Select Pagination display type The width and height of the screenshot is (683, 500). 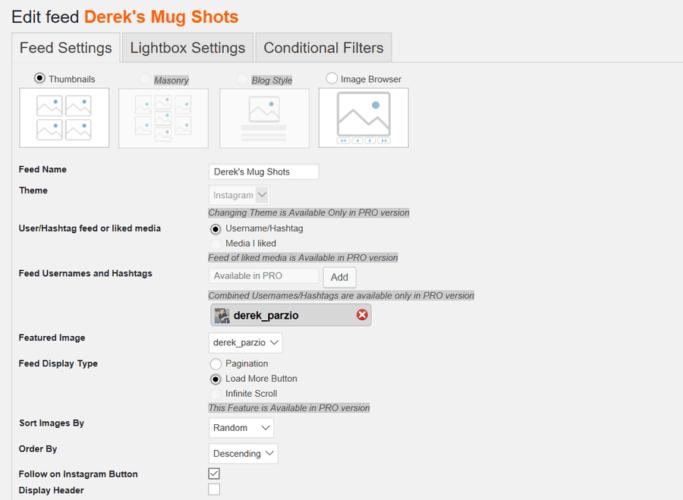(216, 364)
